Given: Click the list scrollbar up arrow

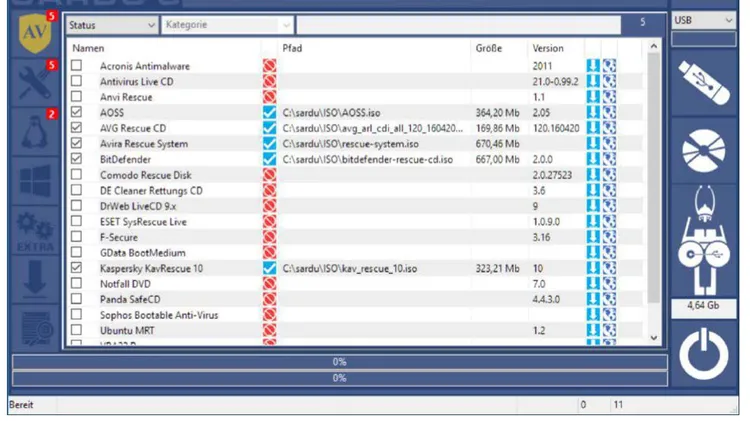Looking at the screenshot, I should pyautogui.click(x=654, y=46).
